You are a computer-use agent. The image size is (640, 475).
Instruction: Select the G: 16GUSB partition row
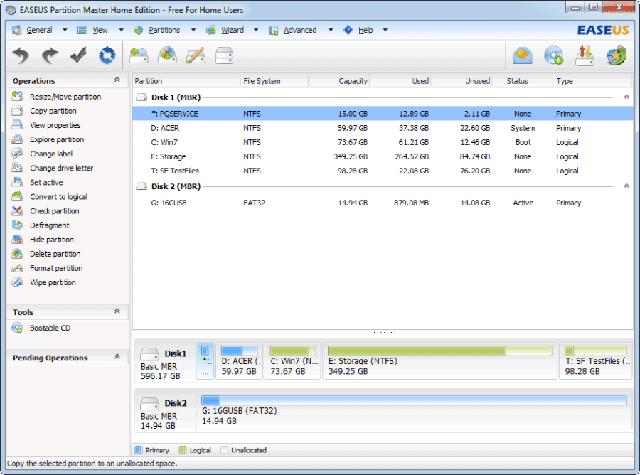click(x=383, y=202)
